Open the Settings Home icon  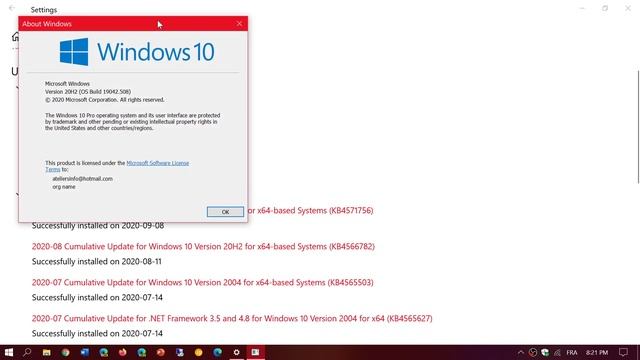15,37
